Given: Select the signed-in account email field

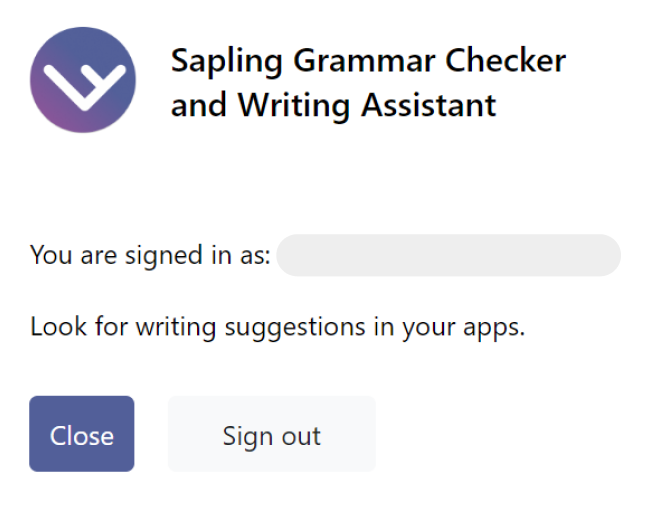Looking at the screenshot, I should [x=448, y=255].
